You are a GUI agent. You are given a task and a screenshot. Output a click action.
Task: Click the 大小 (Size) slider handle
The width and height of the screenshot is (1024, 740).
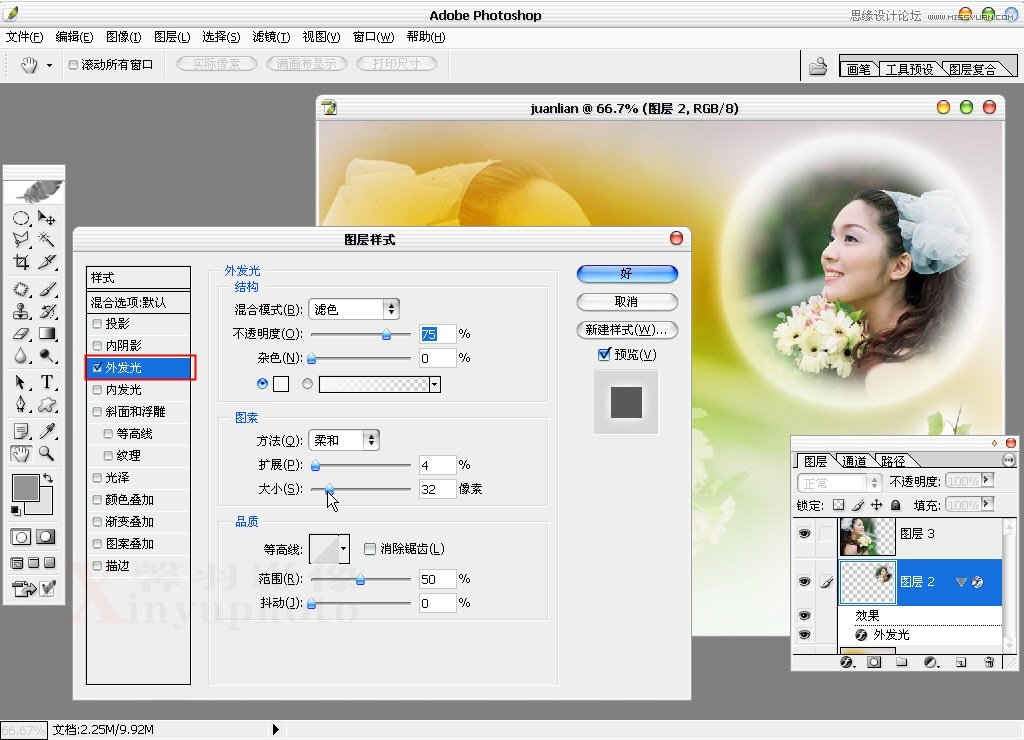coord(329,489)
